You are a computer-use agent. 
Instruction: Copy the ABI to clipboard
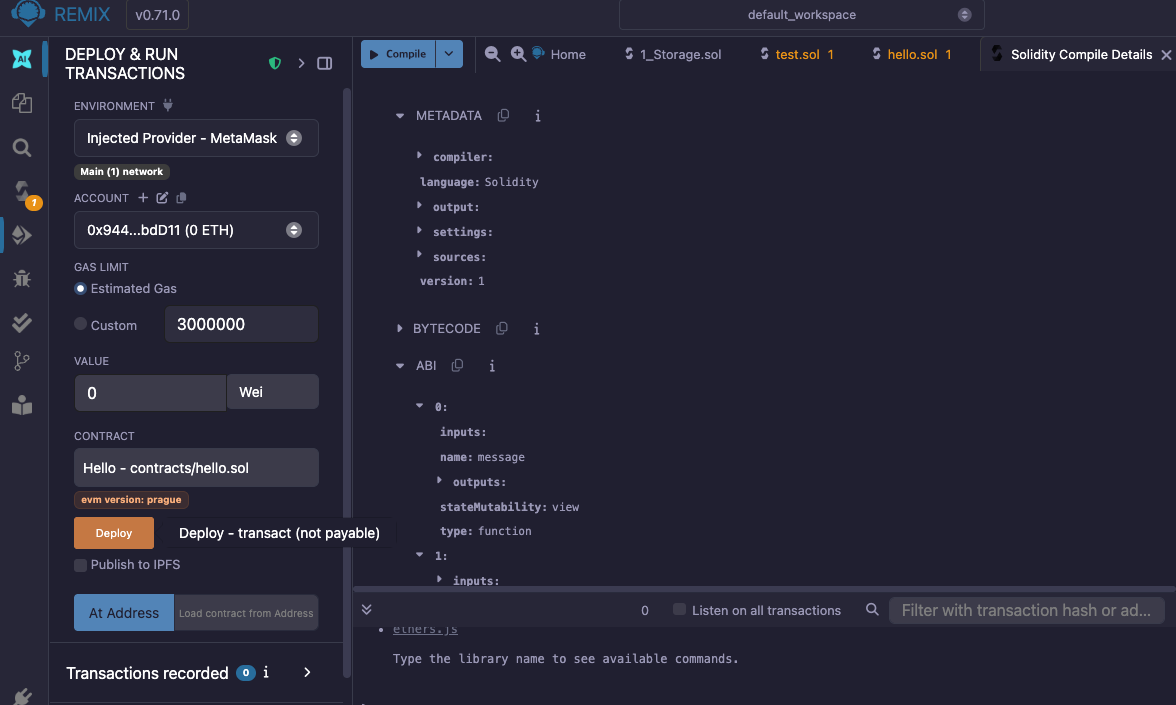[457, 366]
